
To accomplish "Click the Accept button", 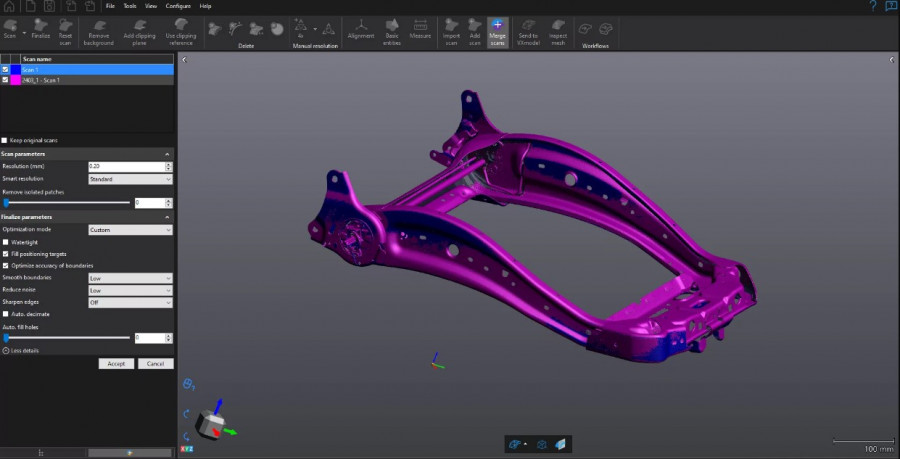I will (x=116, y=364).
